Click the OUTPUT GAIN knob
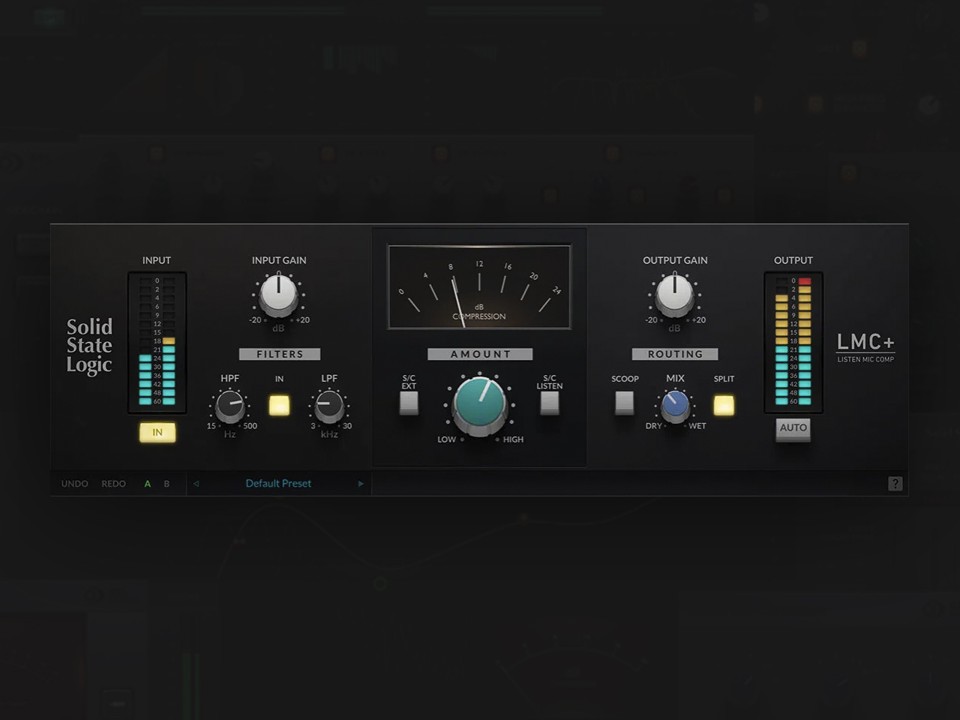The width and height of the screenshot is (960, 720). pyautogui.click(x=675, y=294)
